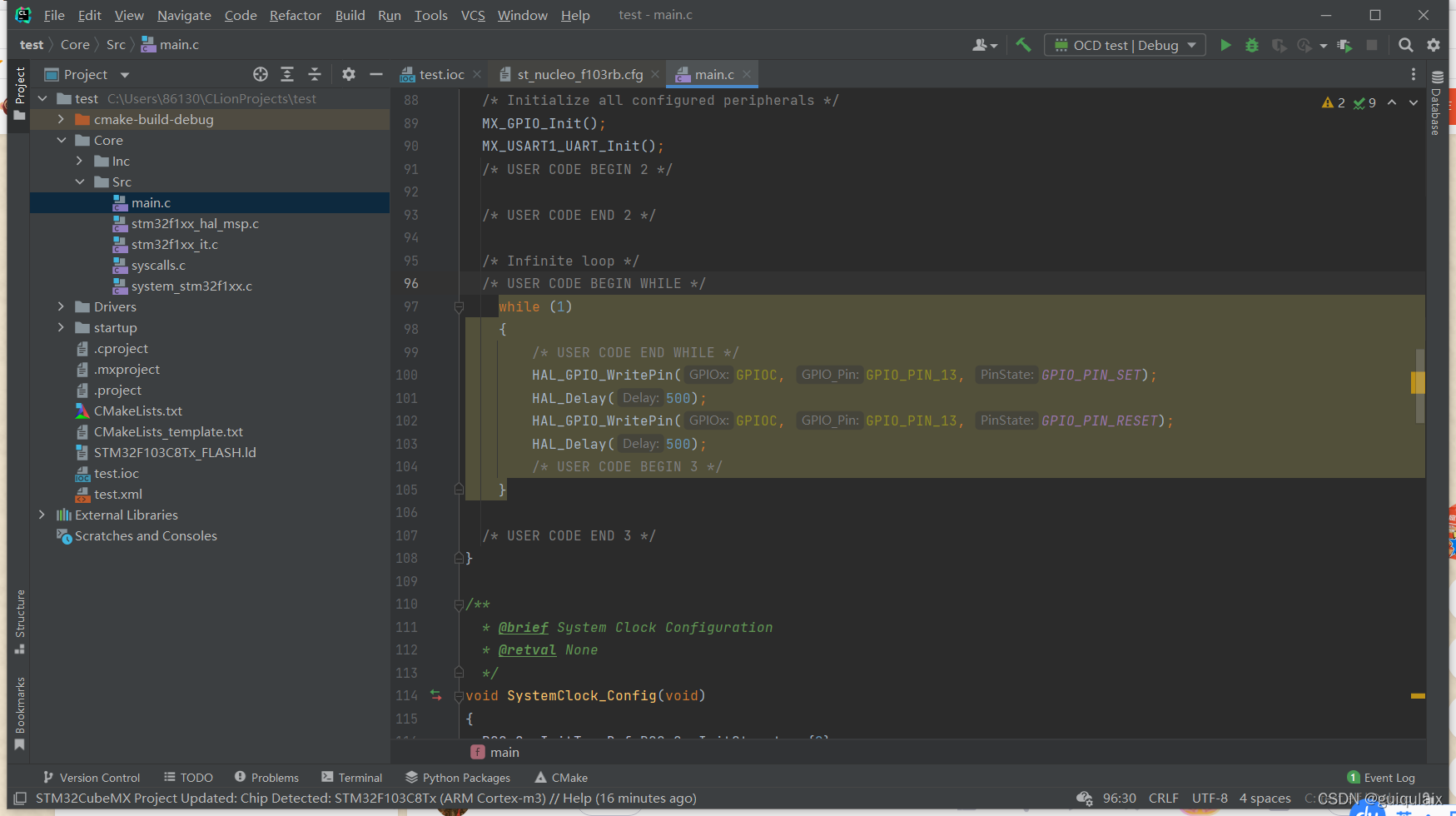Expand the Inc folder
Viewport: 1456px width, 816px height.
click(x=79, y=161)
